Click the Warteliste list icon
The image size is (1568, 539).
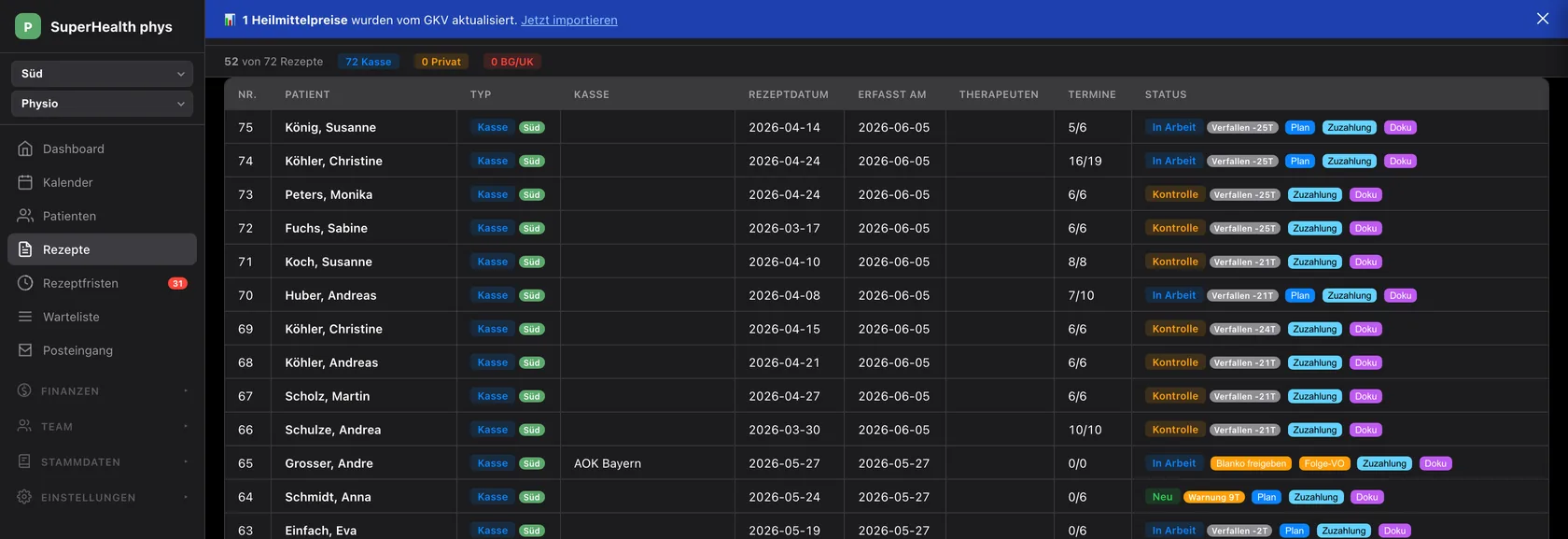[x=25, y=317]
